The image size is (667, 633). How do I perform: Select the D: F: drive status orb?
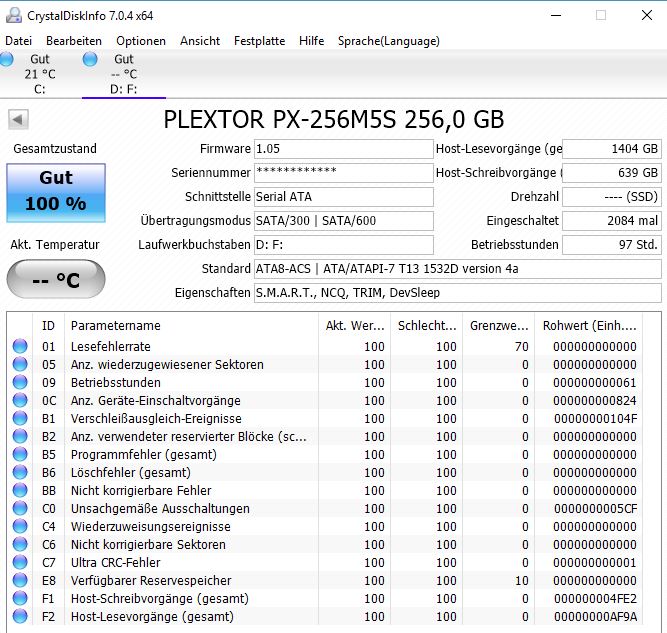90,59
